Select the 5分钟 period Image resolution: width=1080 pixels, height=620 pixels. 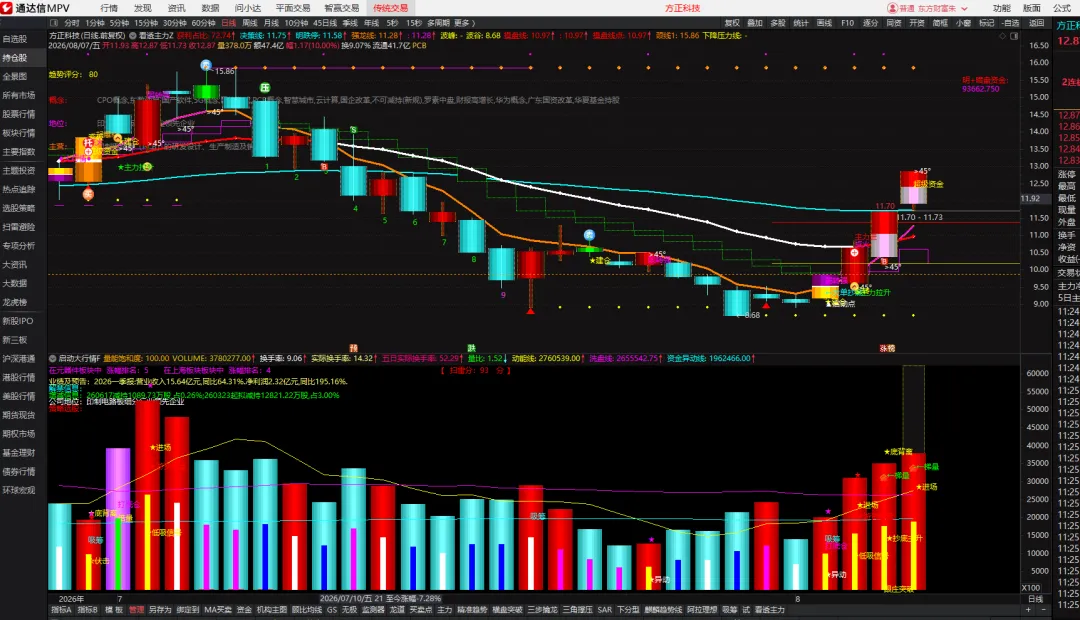(x=119, y=23)
